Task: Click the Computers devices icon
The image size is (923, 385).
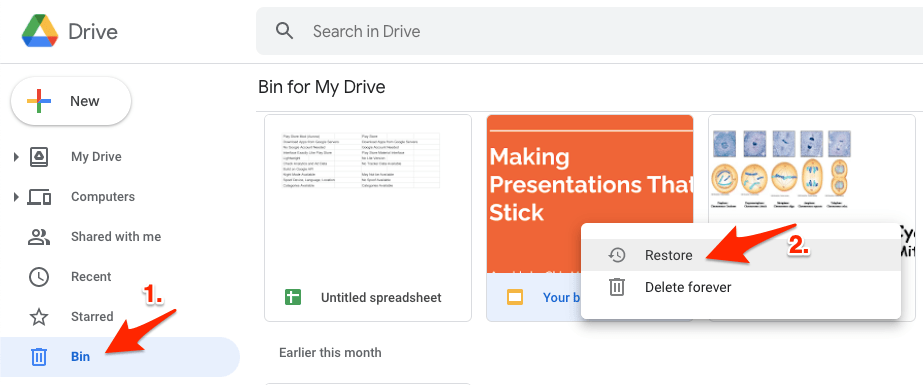Action: [x=39, y=197]
